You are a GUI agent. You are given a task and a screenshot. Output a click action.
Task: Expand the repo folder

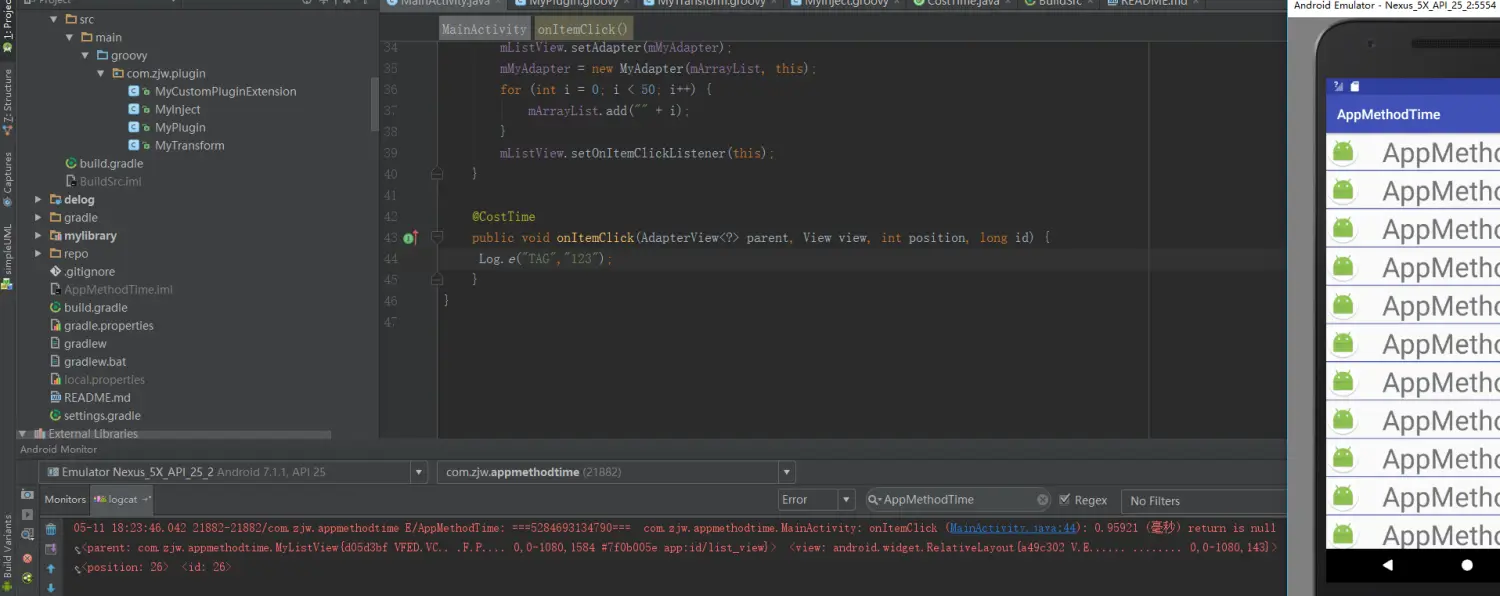tap(38, 253)
